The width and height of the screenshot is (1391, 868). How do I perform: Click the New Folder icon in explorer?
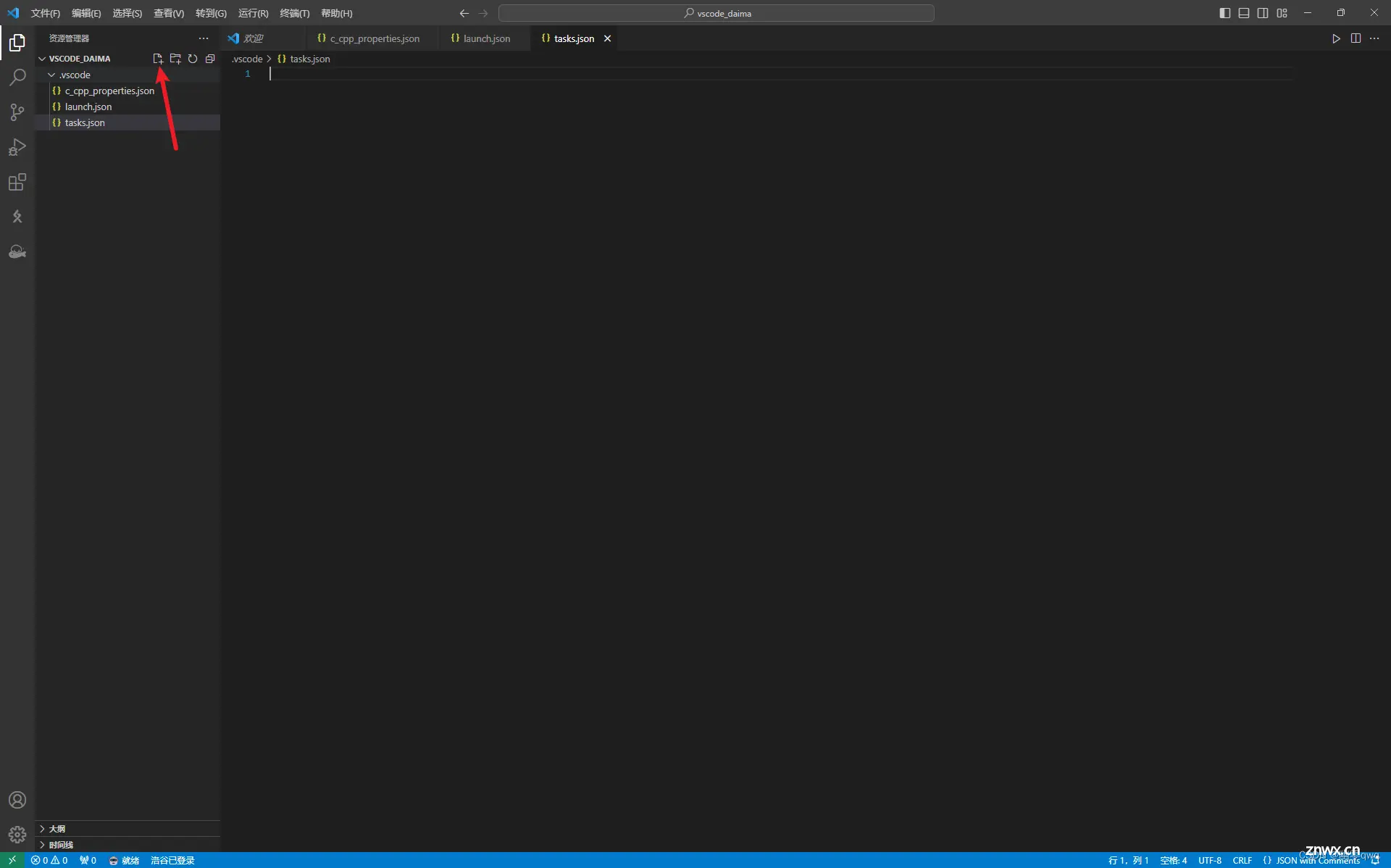[x=175, y=59]
